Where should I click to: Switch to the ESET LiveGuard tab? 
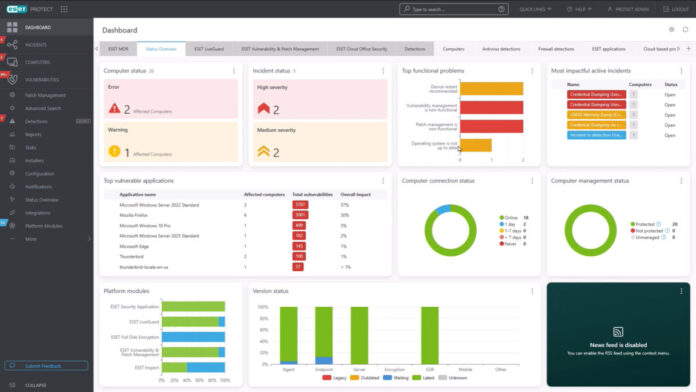(209, 49)
